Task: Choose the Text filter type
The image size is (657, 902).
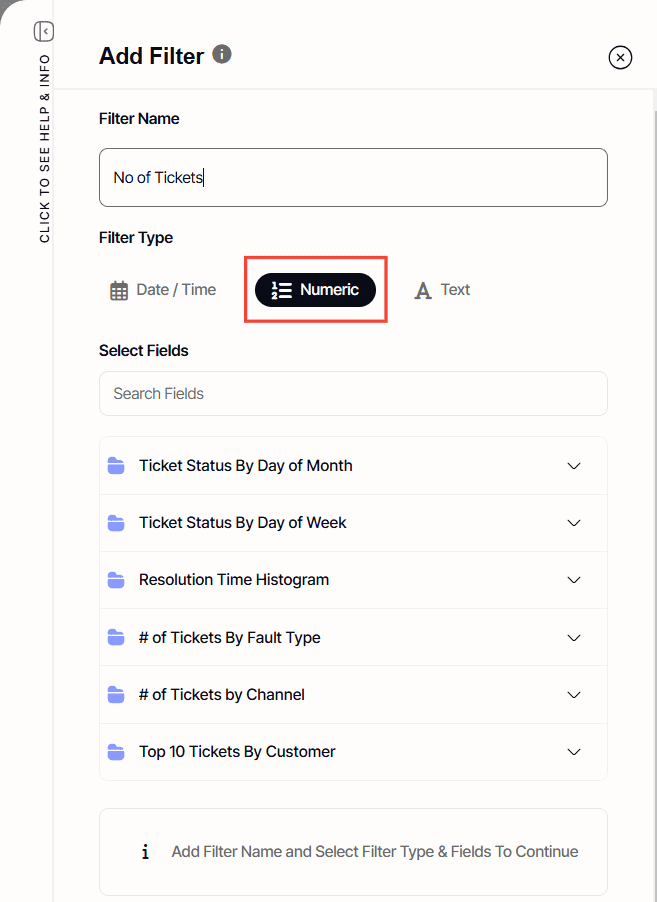Action: (442, 290)
